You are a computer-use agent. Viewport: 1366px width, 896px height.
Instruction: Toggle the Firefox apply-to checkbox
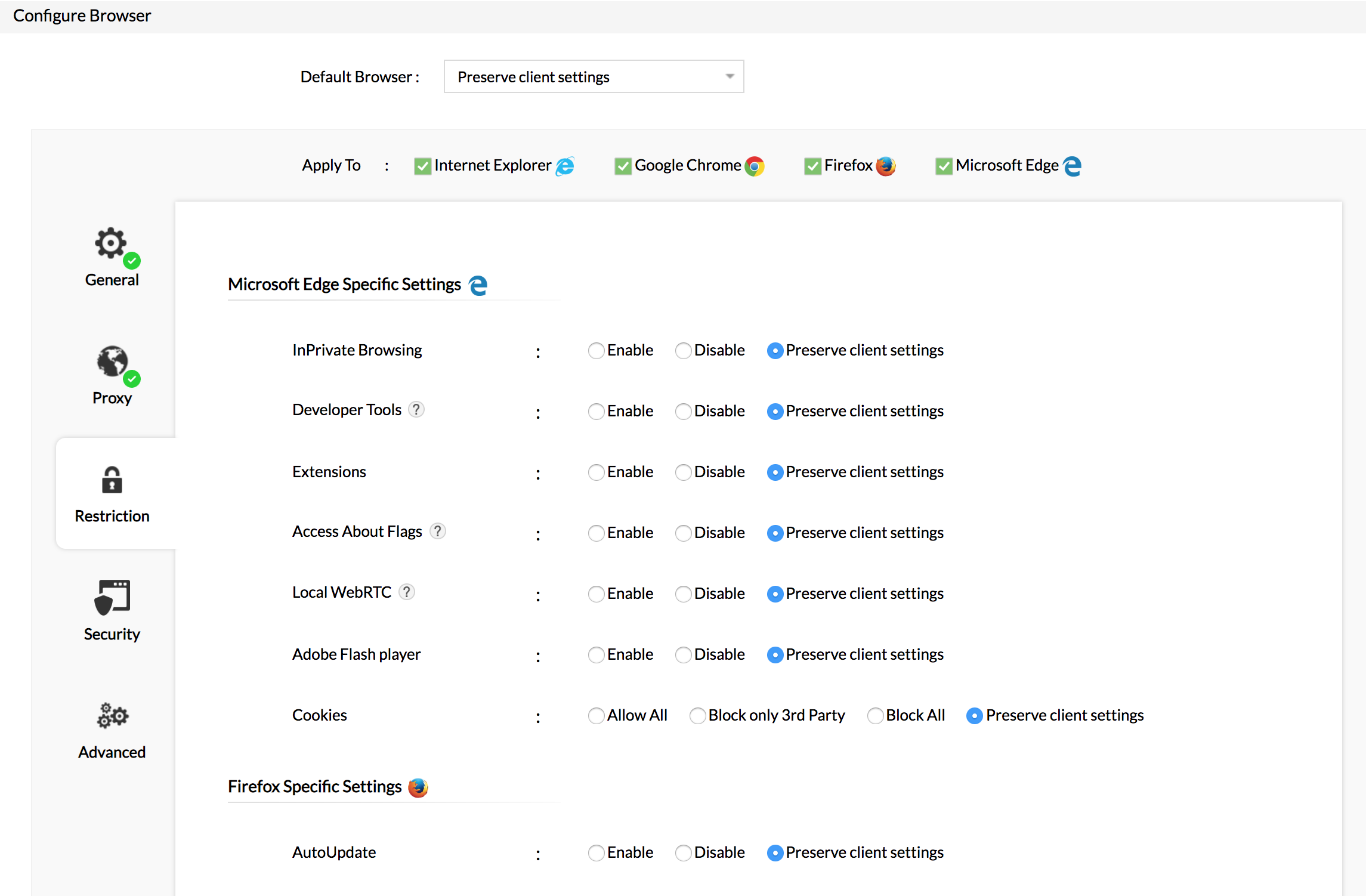812,166
